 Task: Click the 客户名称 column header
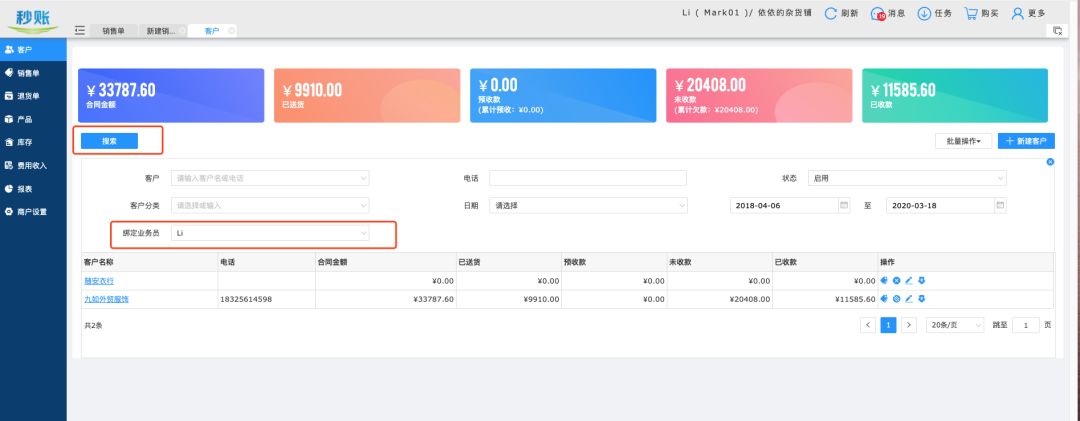click(149, 262)
